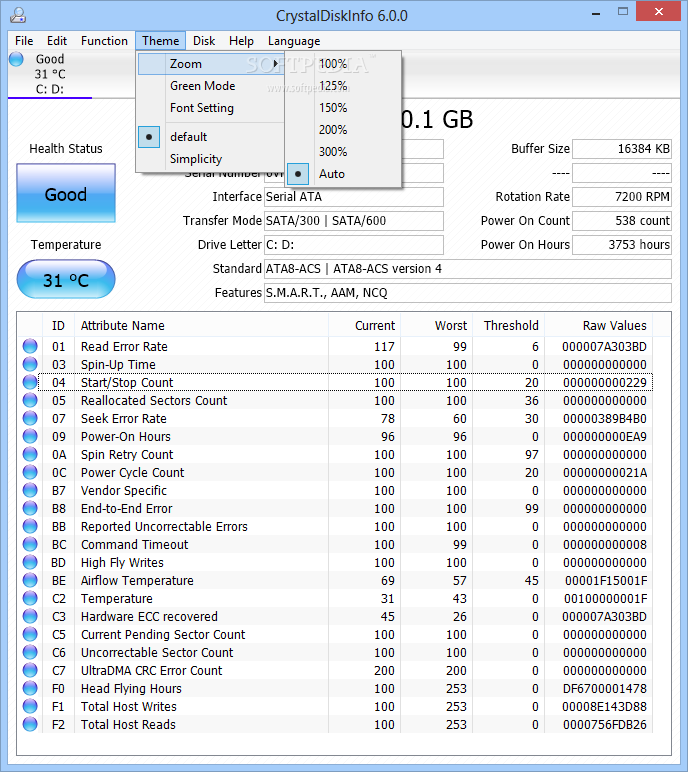Click status orb for Start/Stop Count
Image resolution: width=688 pixels, height=772 pixels.
click(x=30, y=382)
